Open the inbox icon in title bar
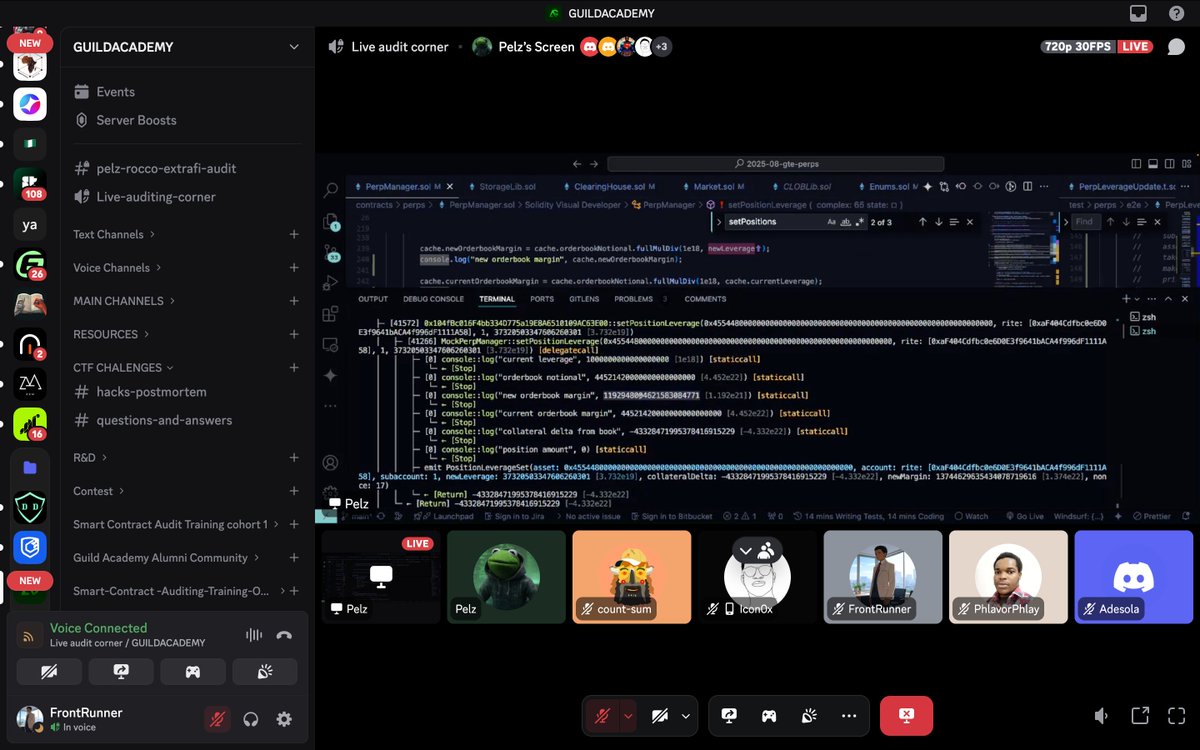Image resolution: width=1200 pixels, height=750 pixels. (x=1138, y=13)
